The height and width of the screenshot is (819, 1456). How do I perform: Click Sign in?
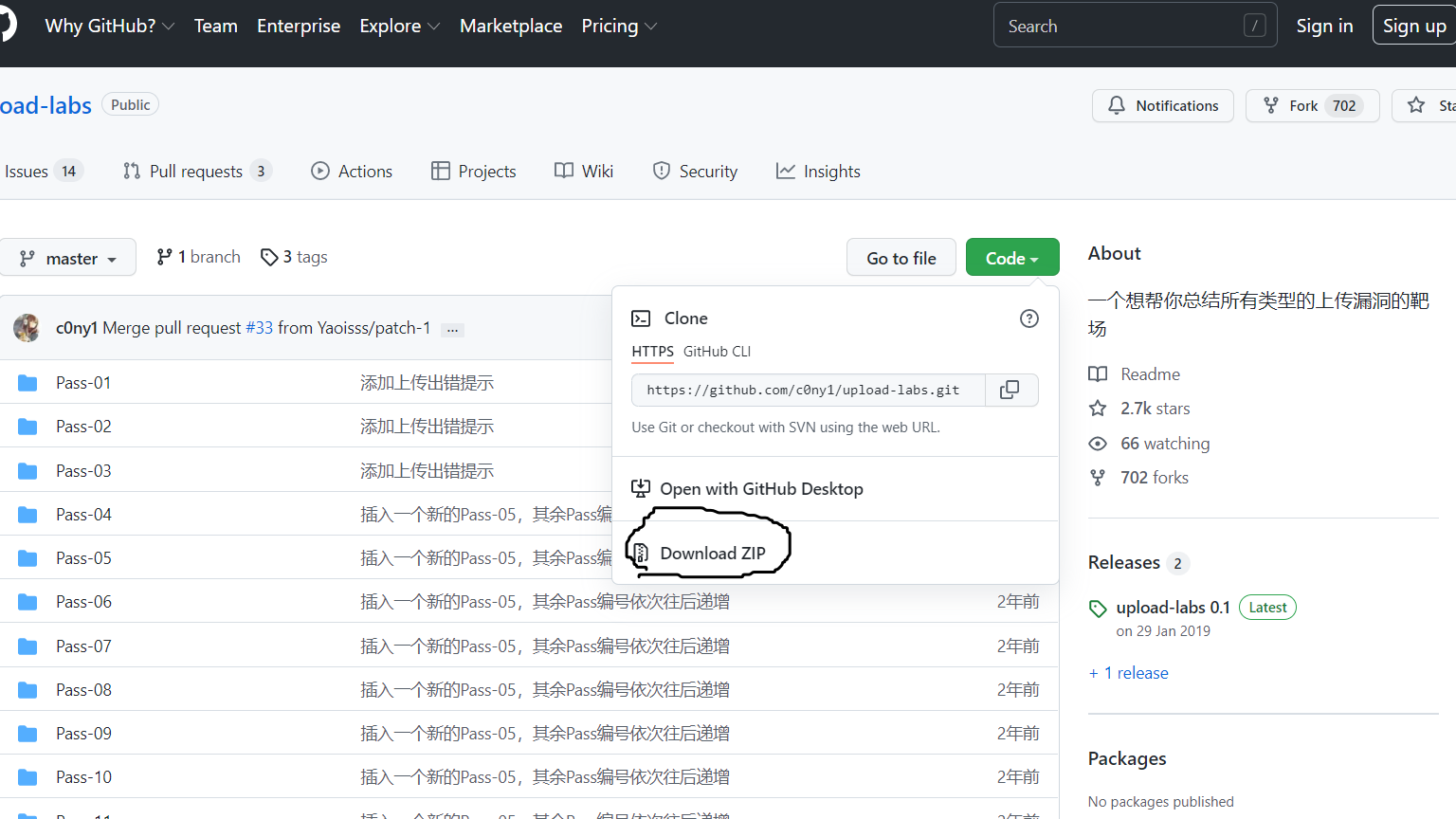coord(1324,27)
